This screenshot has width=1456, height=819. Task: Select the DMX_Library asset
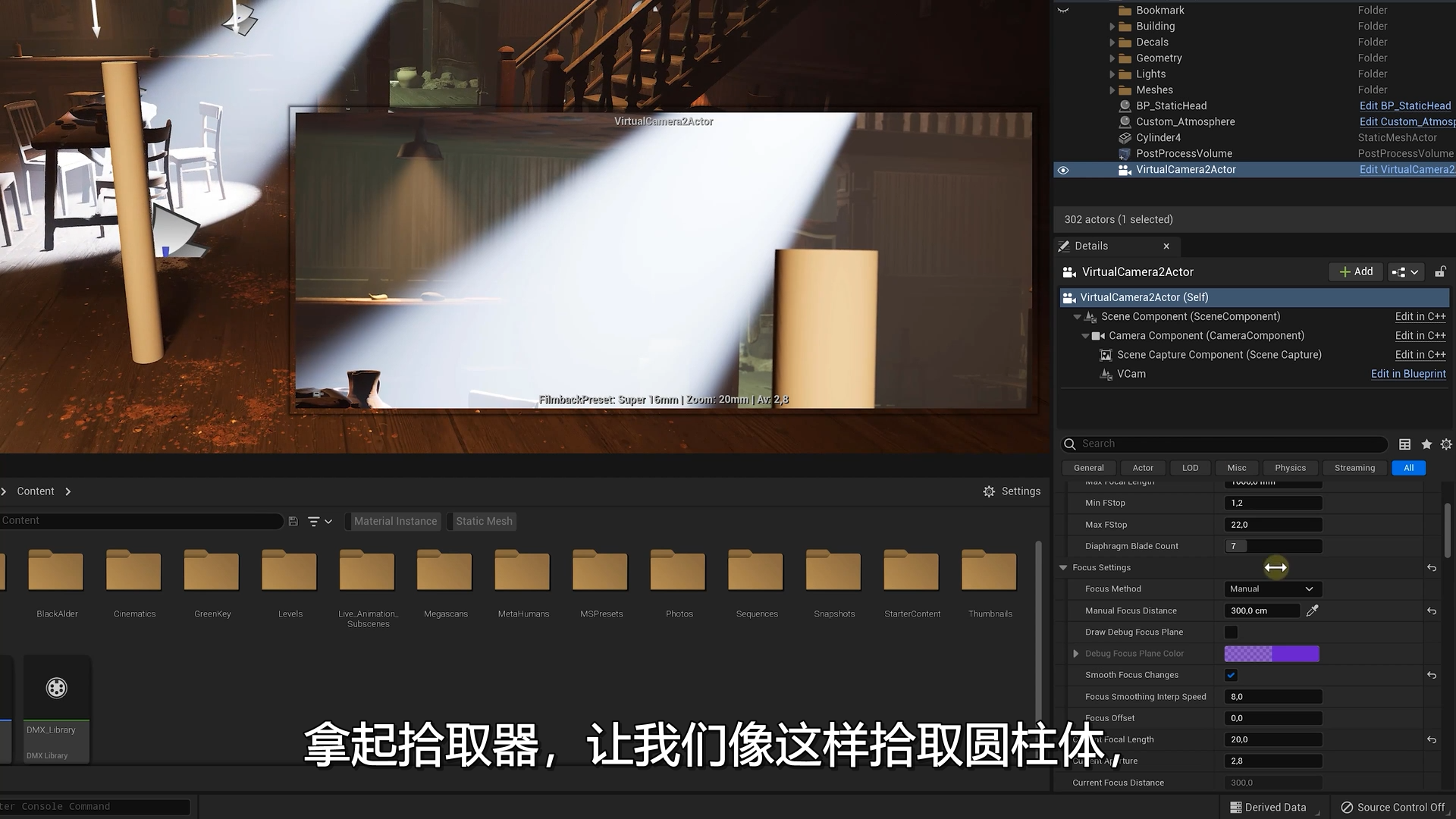(x=57, y=709)
